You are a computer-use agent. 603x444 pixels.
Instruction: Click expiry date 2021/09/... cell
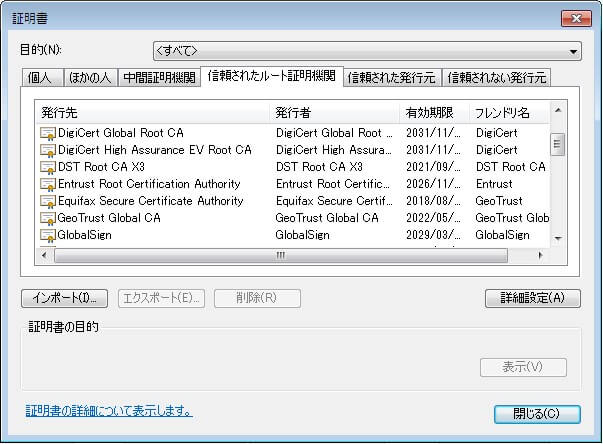[x=433, y=167]
